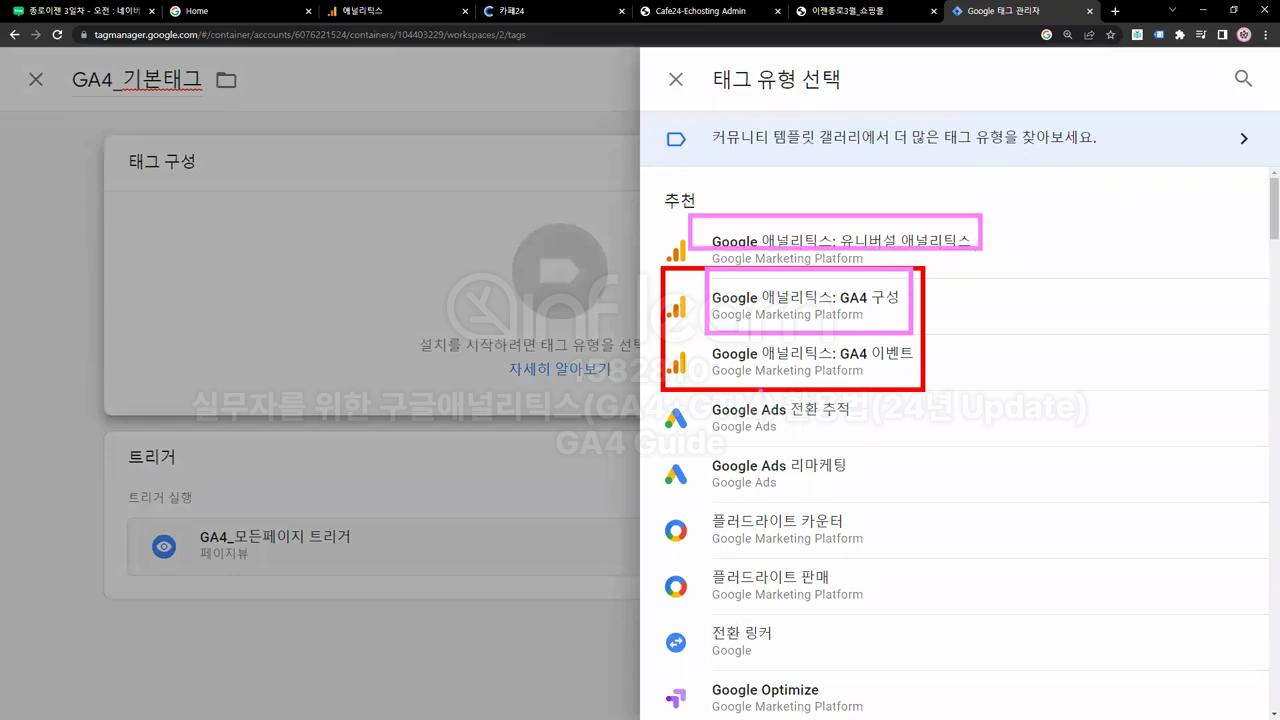The image size is (1280, 720).
Task: Open the 자세히 알아보기 link
Action: 560,368
